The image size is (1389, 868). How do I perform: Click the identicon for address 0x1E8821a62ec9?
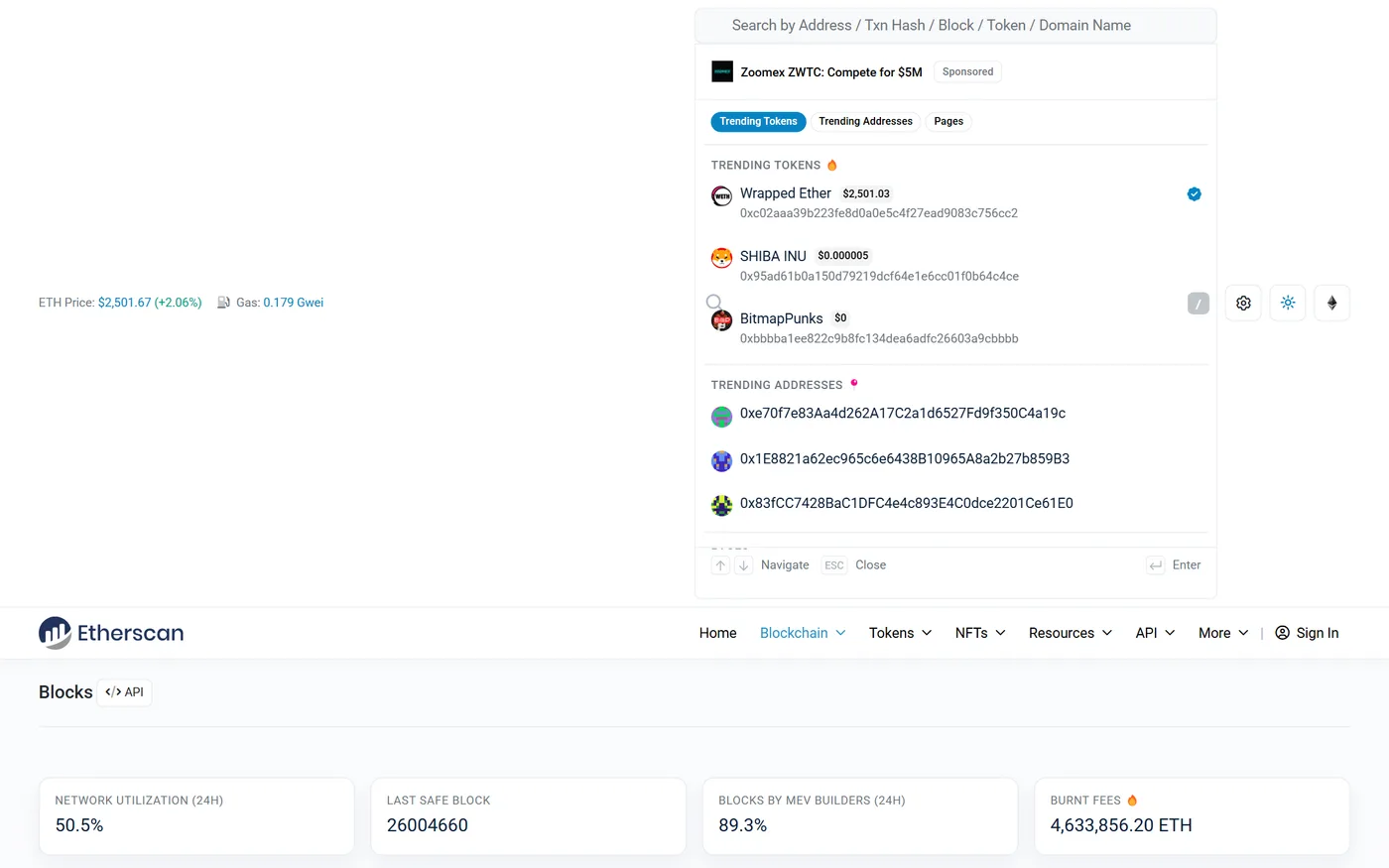[722, 461]
